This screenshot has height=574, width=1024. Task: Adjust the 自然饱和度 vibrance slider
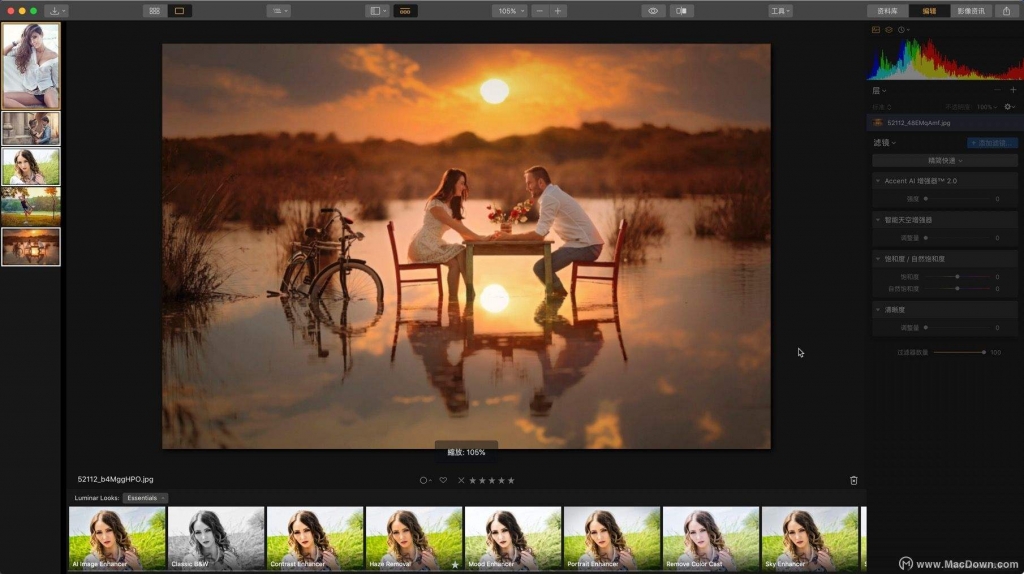[x=957, y=288]
